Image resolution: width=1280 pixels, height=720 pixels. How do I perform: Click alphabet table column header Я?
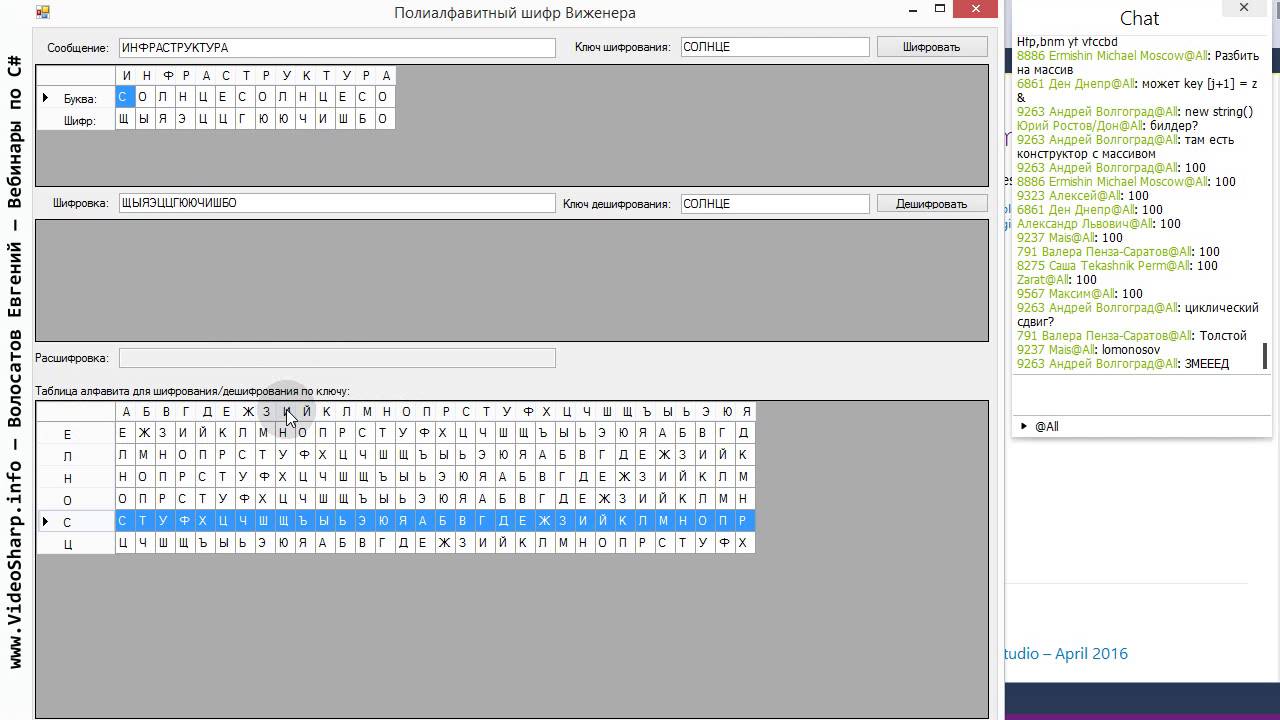(x=746, y=412)
